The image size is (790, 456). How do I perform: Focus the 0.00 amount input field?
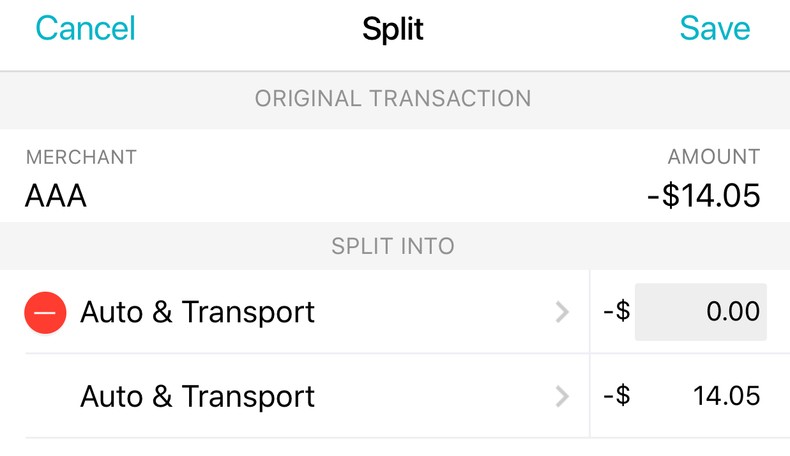tap(701, 312)
